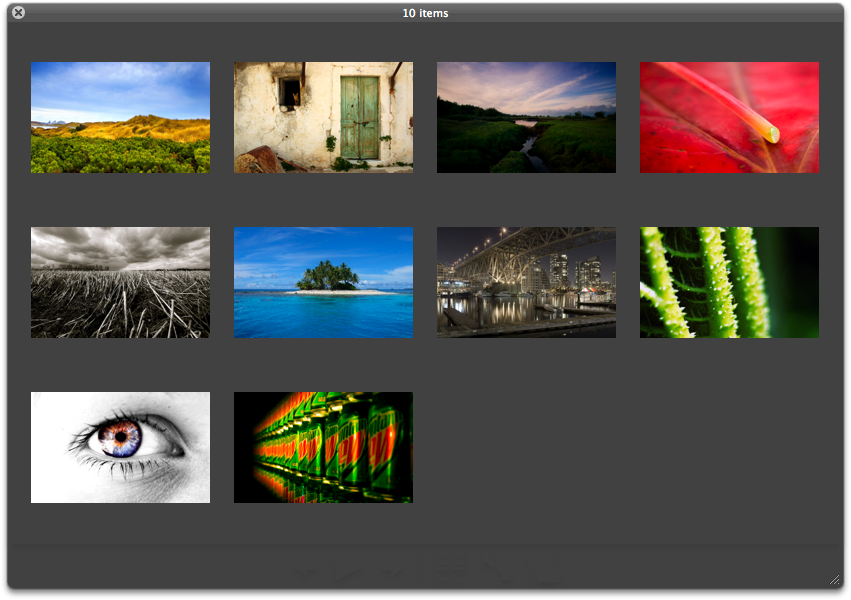Image resolution: width=851 pixels, height=600 pixels.
Task: Click the green wooden door in the wall photo
Action: (x=360, y=117)
